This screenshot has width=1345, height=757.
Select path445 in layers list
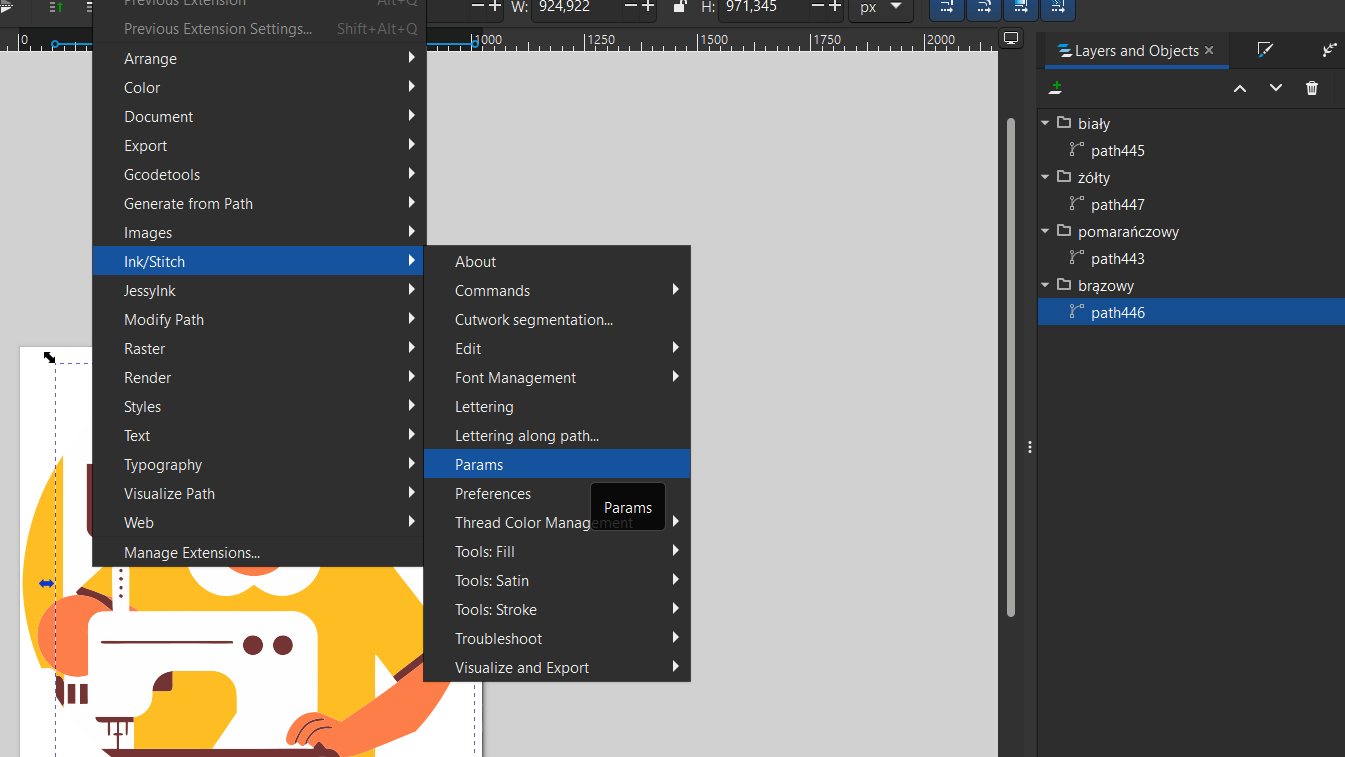point(1191,151)
